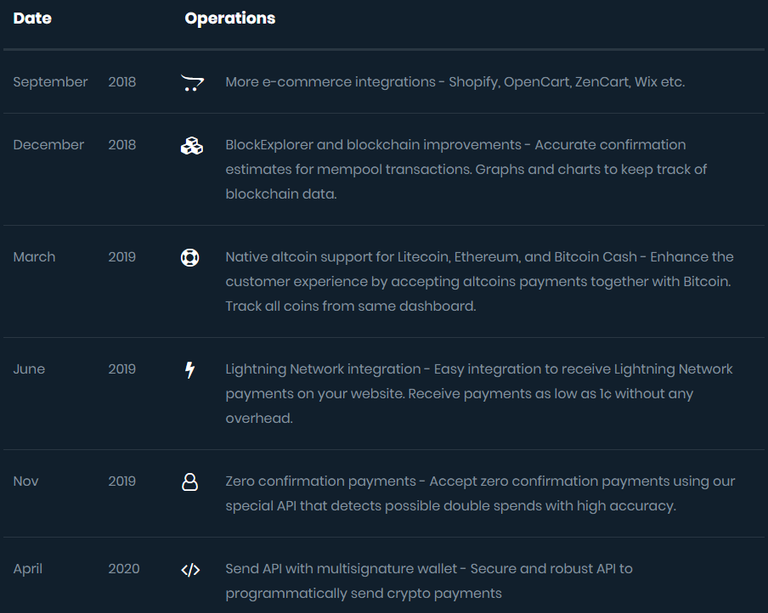Click the shopping cart icon
This screenshot has width=768, height=613.
click(x=192, y=83)
